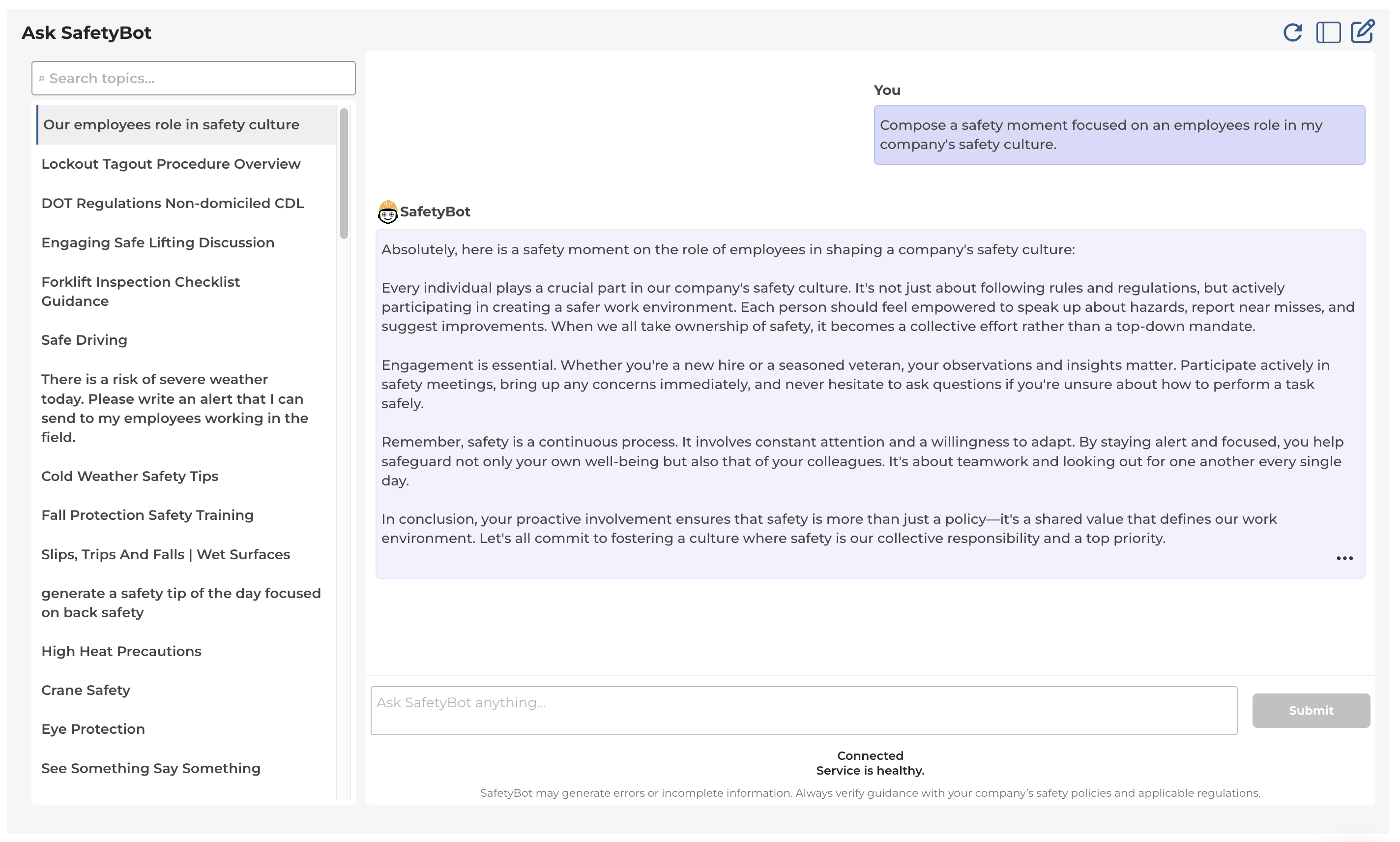
Task: Toggle the sidebar panel view
Action: [x=1328, y=32]
